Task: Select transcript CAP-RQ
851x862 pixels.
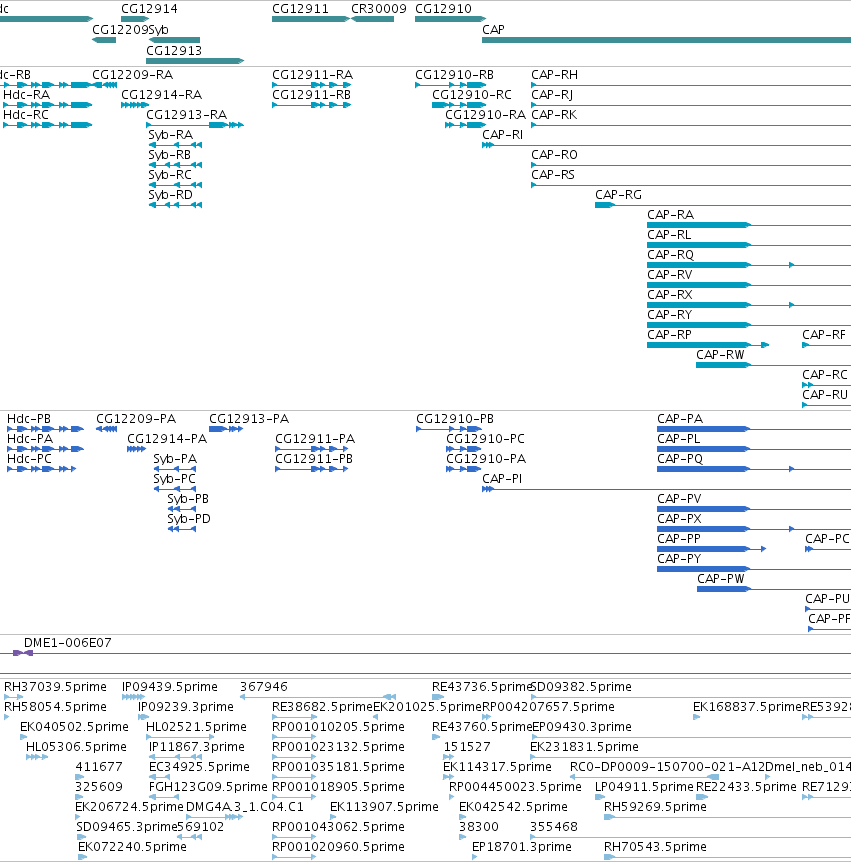Action: click(749, 265)
